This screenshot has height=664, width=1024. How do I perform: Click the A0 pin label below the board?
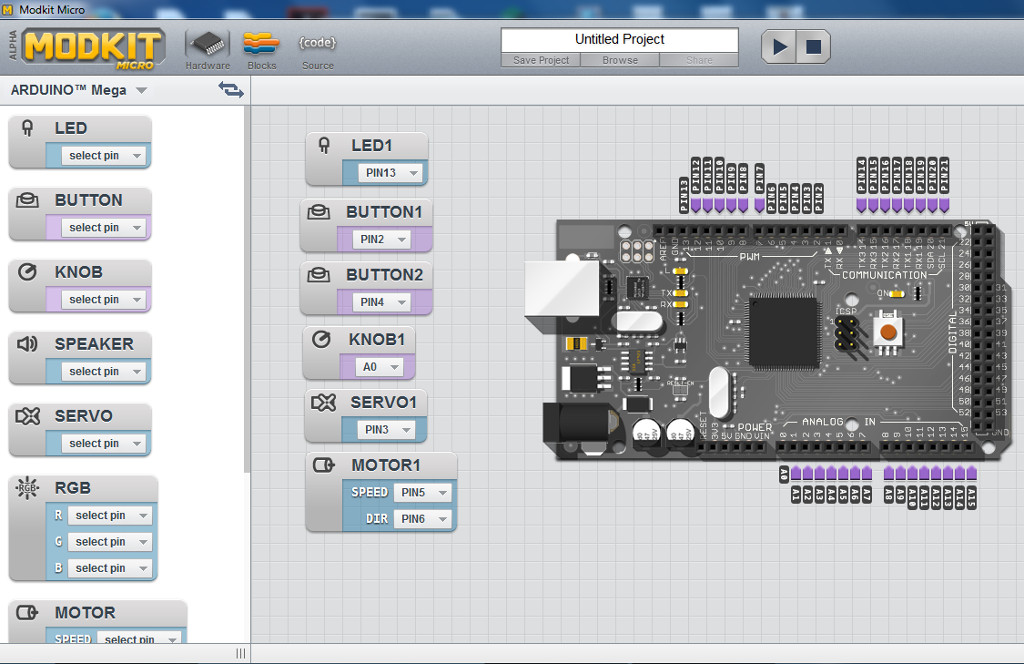tap(784, 475)
